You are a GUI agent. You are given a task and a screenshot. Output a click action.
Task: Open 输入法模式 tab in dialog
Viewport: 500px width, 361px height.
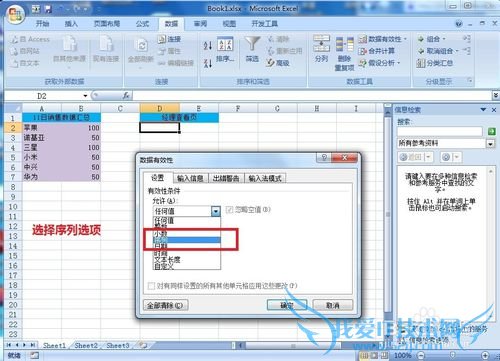[265, 178]
